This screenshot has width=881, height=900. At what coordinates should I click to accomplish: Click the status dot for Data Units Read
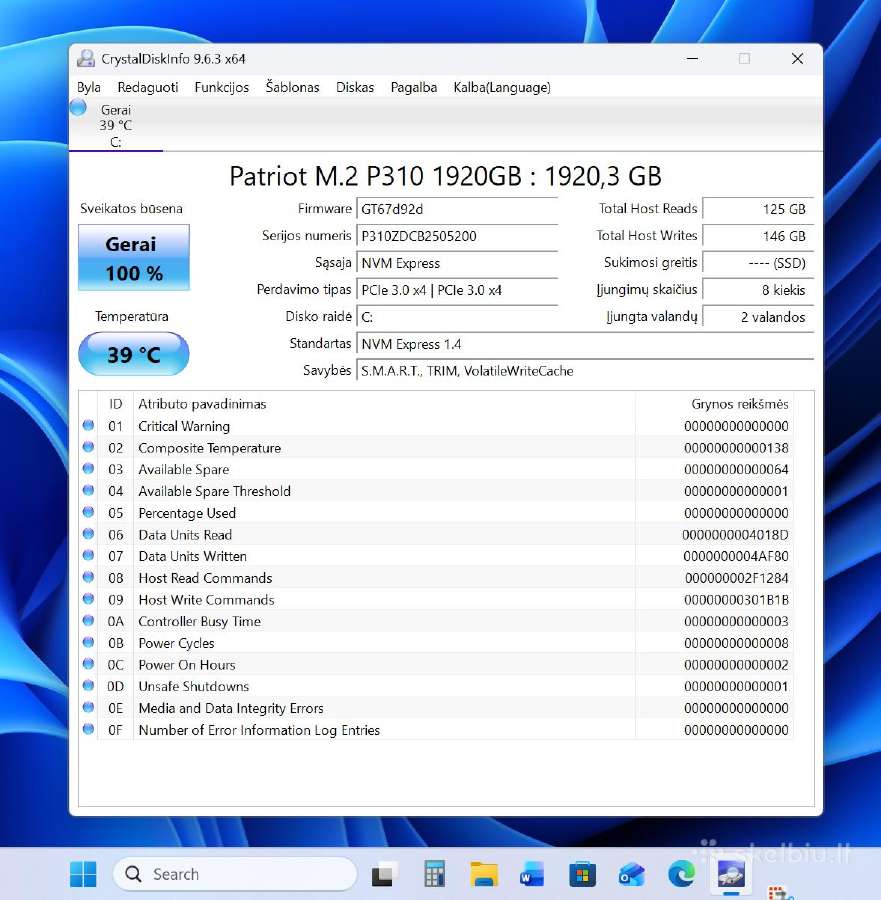pyautogui.click(x=88, y=534)
